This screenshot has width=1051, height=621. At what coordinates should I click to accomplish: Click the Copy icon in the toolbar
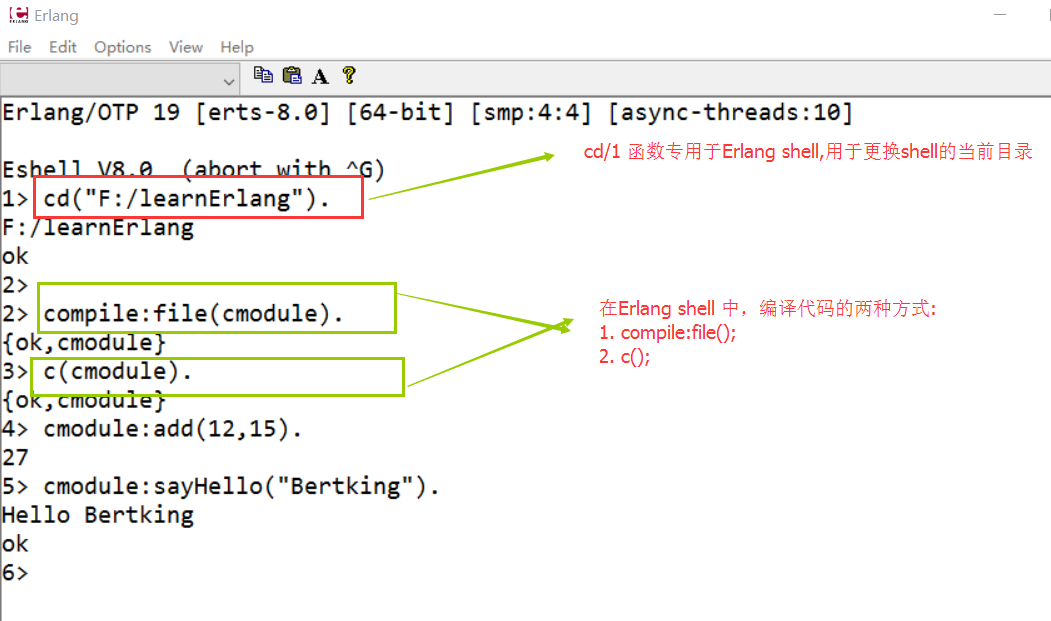(x=263, y=75)
